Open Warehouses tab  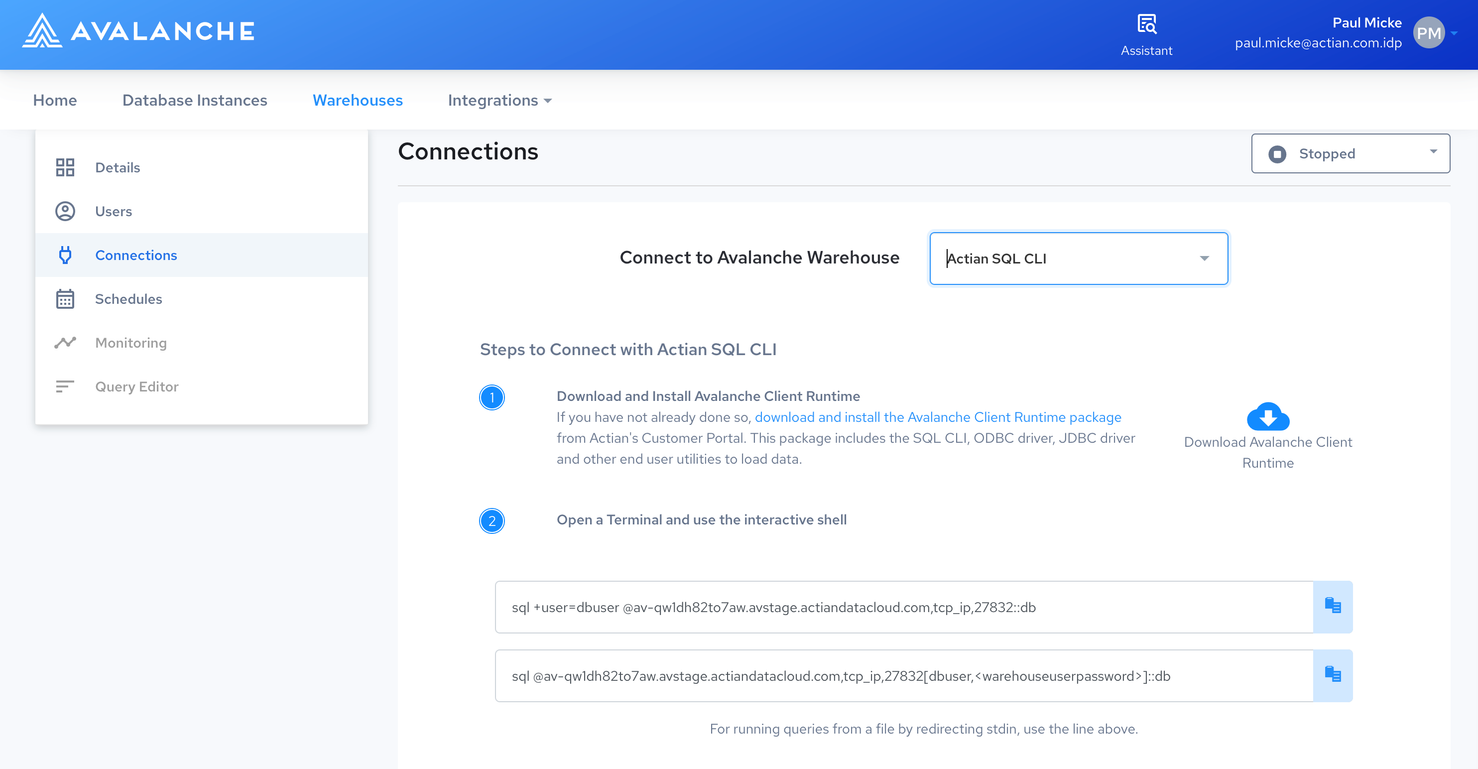click(358, 100)
